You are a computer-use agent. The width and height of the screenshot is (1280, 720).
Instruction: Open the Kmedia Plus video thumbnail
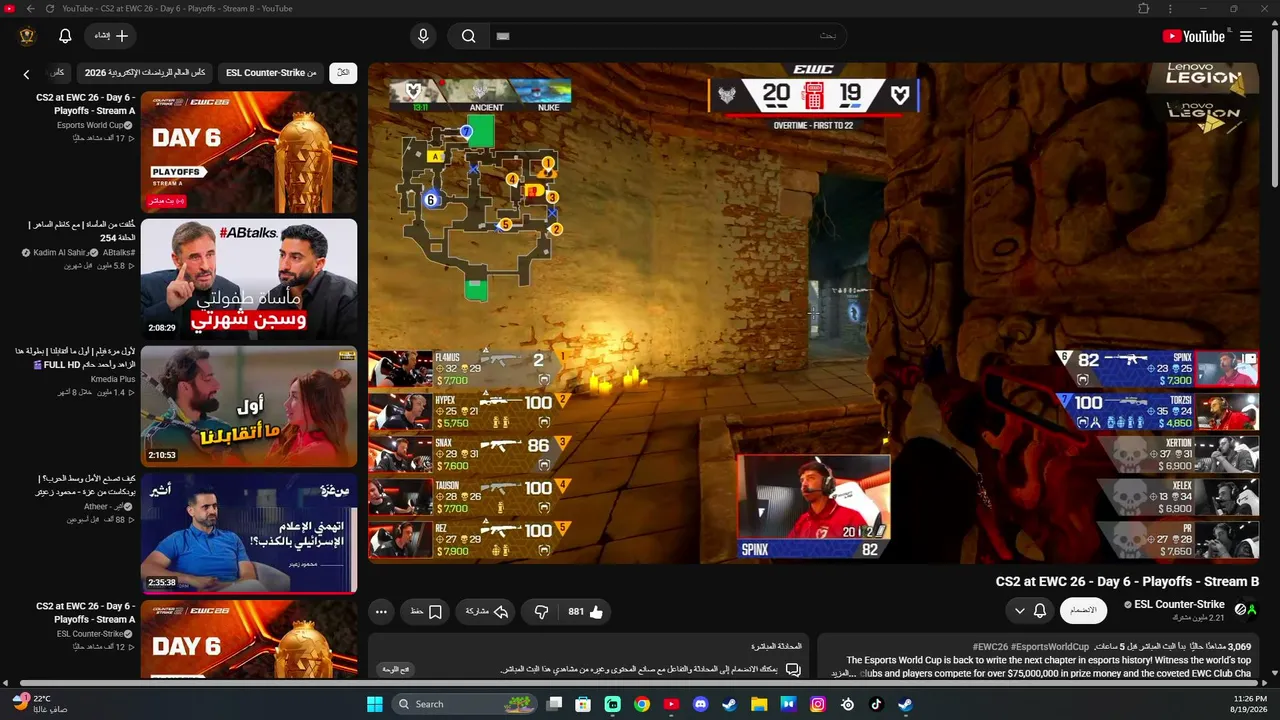click(249, 406)
